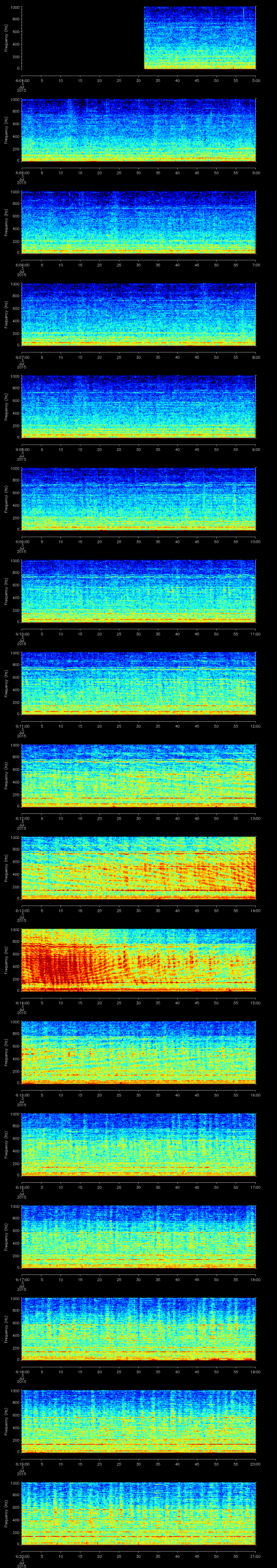The image size is (277, 1568).
Task: Select the spectrogram panel starting at 6:15:00
Action: (138, 1052)
